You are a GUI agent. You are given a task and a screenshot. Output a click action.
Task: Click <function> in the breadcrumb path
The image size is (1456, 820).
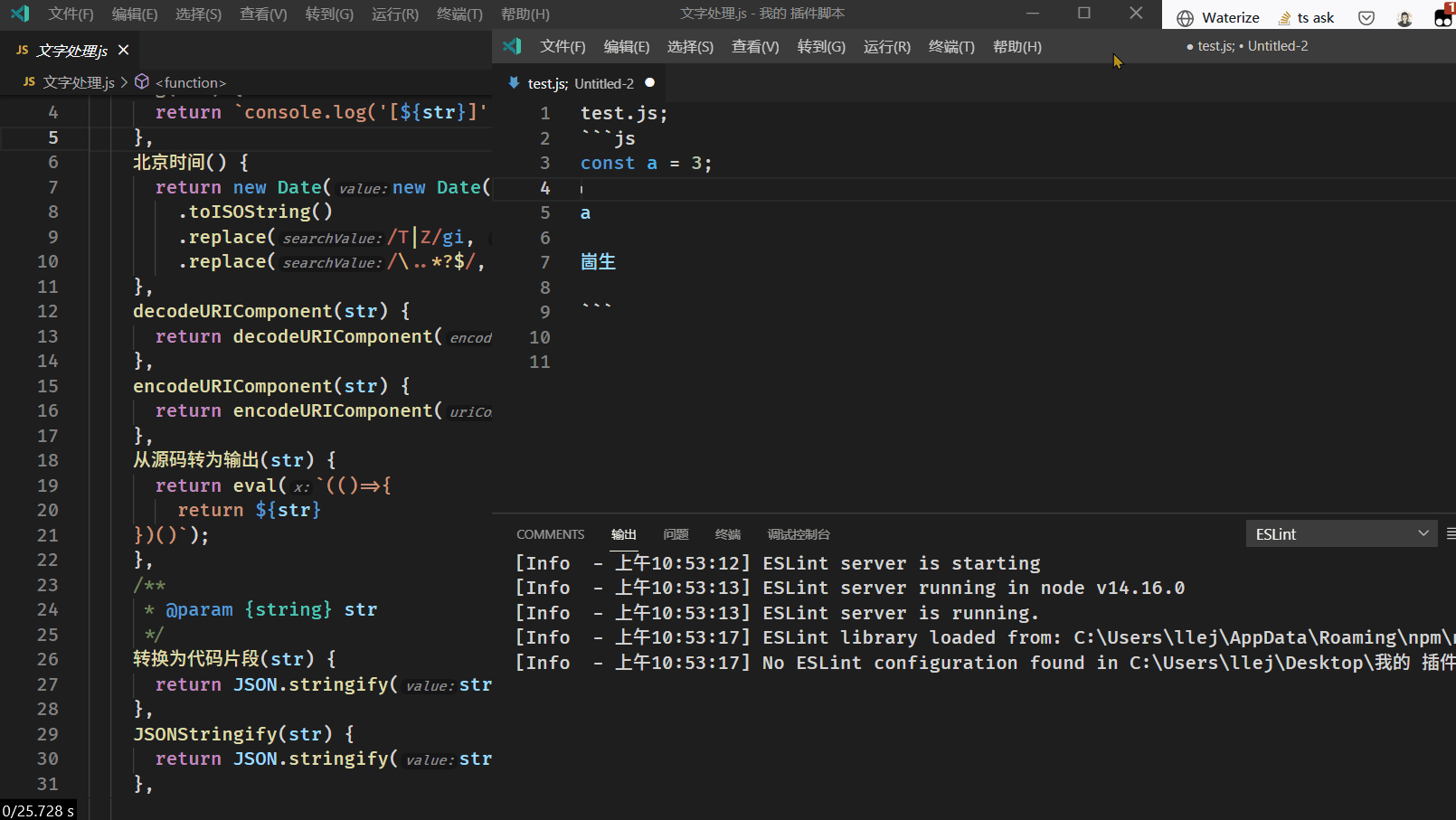point(191,82)
